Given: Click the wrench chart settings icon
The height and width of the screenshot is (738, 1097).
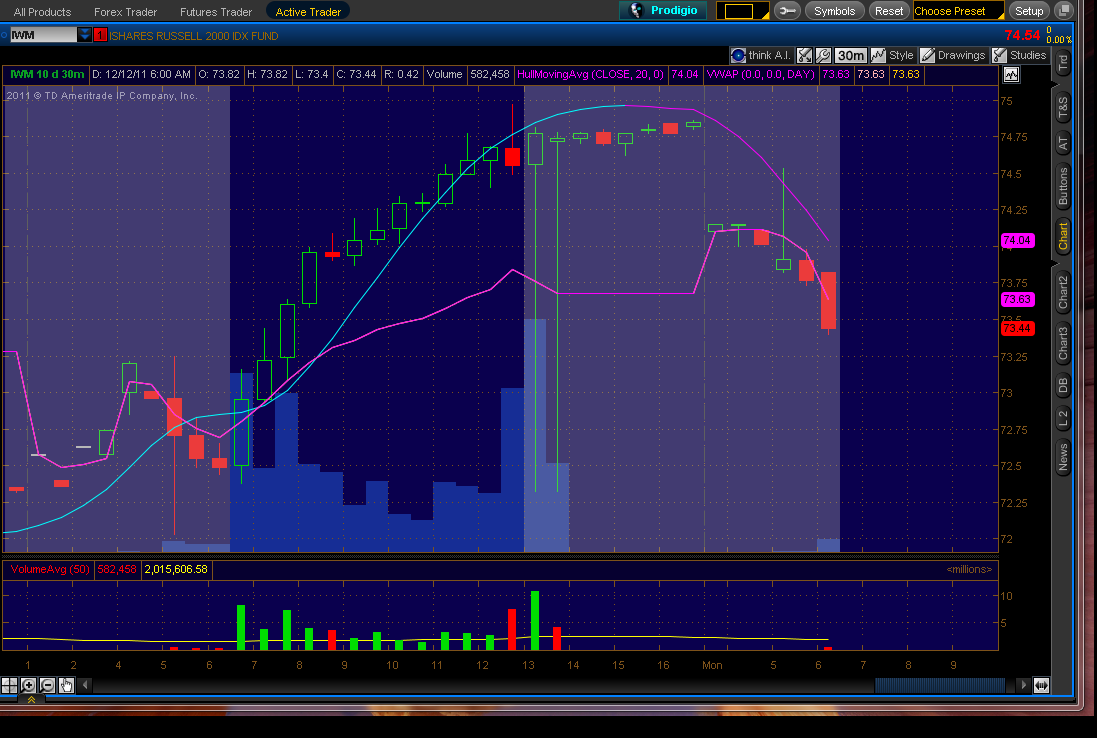Looking at the screenshot, I should click(822, 56).
